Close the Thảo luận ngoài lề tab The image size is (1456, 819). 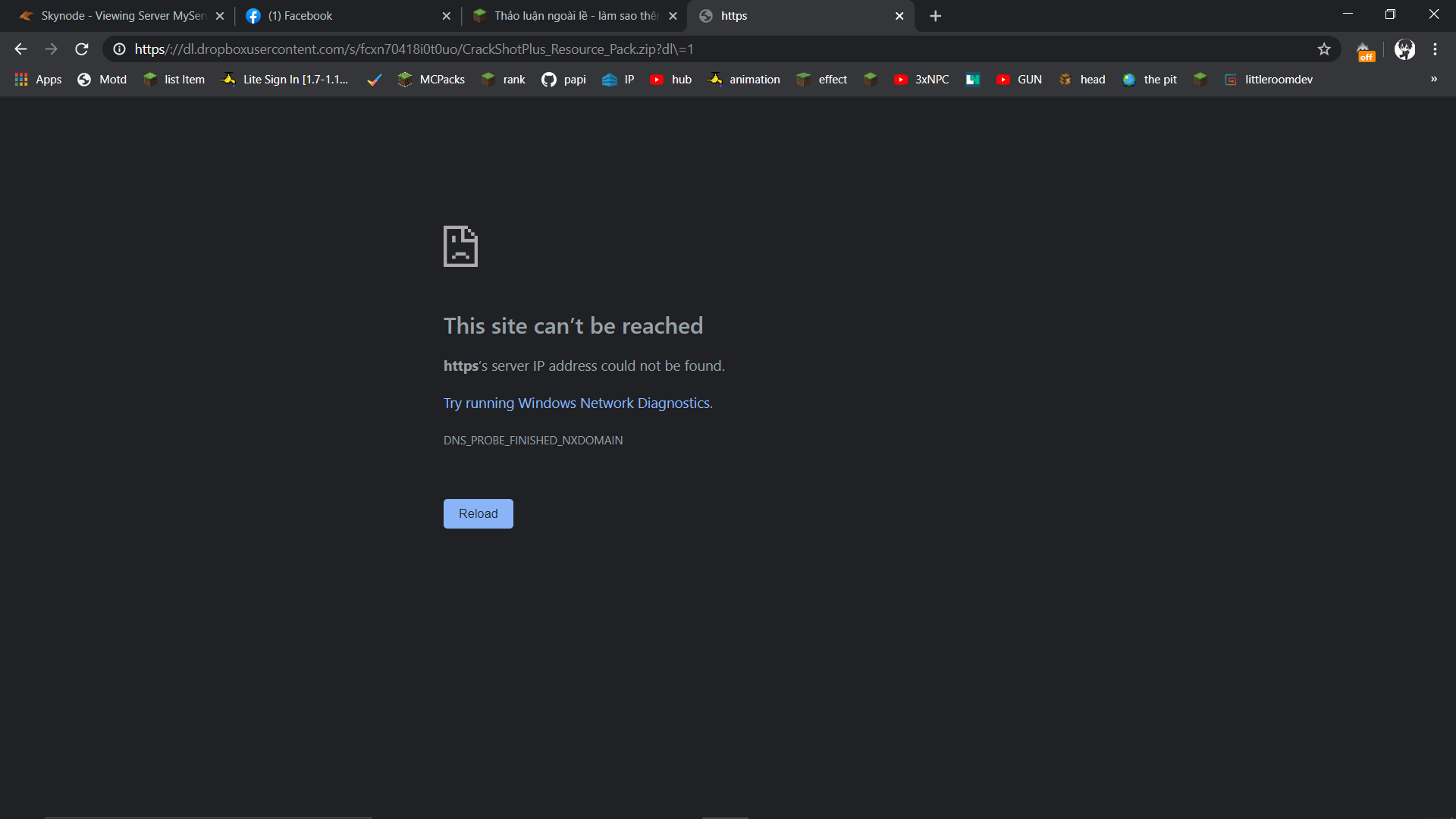[x=673, y=16]
